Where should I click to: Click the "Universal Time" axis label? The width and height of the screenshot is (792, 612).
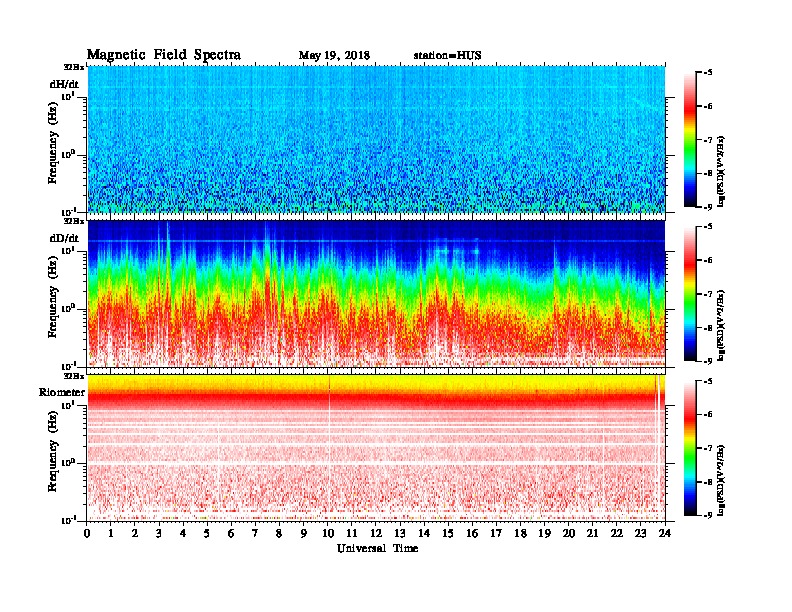[x=377, y=548]
